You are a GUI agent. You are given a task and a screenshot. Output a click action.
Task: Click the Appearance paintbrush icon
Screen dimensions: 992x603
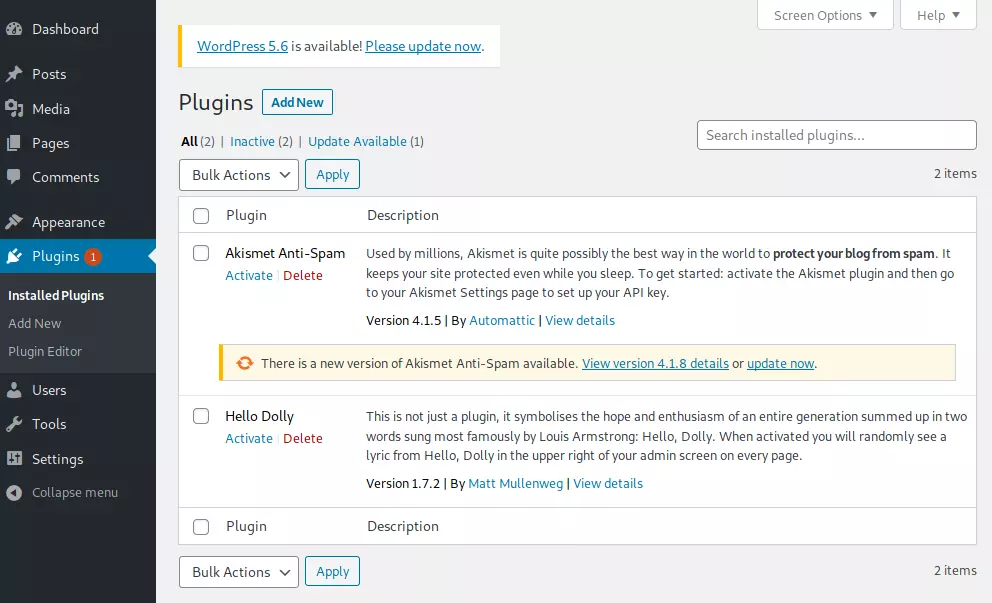point(14,222)
